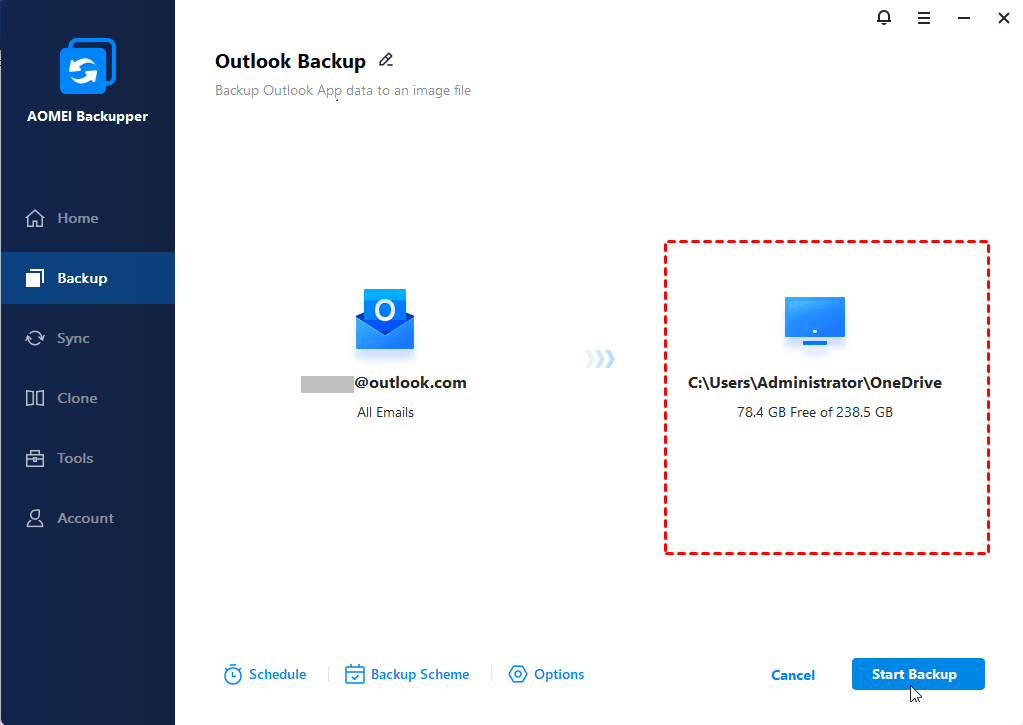Image resolution: width=1023 pixels, height=725 pixels.
Task: Click the Schedule clock icon
Action: (233, 675)
